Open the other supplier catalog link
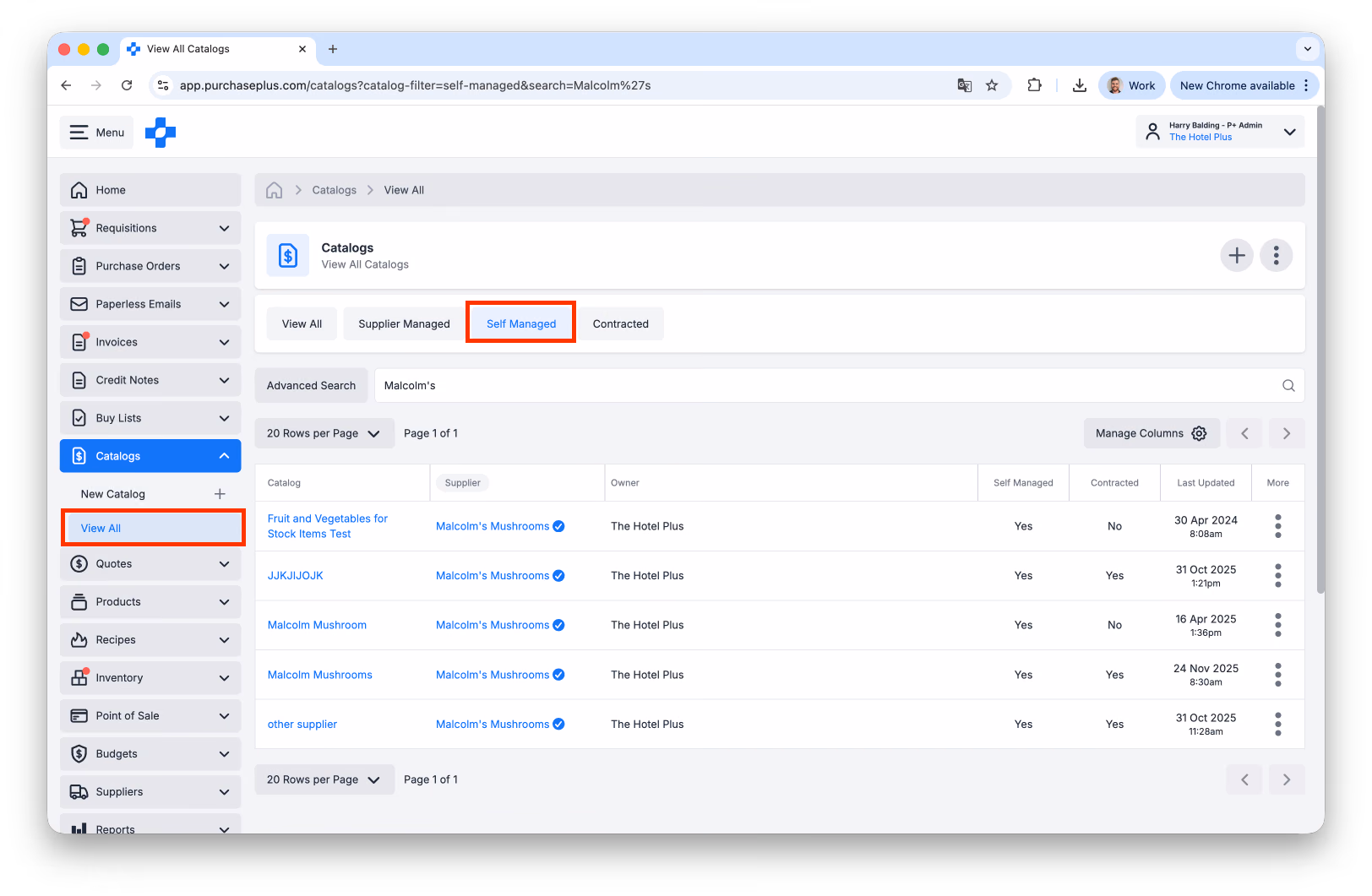 point(302,725)
